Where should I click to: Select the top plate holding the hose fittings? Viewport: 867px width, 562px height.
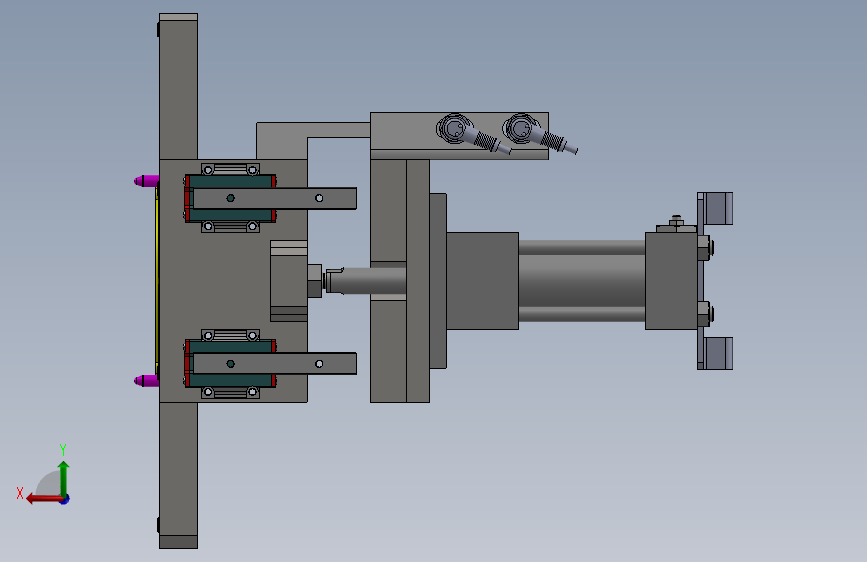[x=459, y=136]
